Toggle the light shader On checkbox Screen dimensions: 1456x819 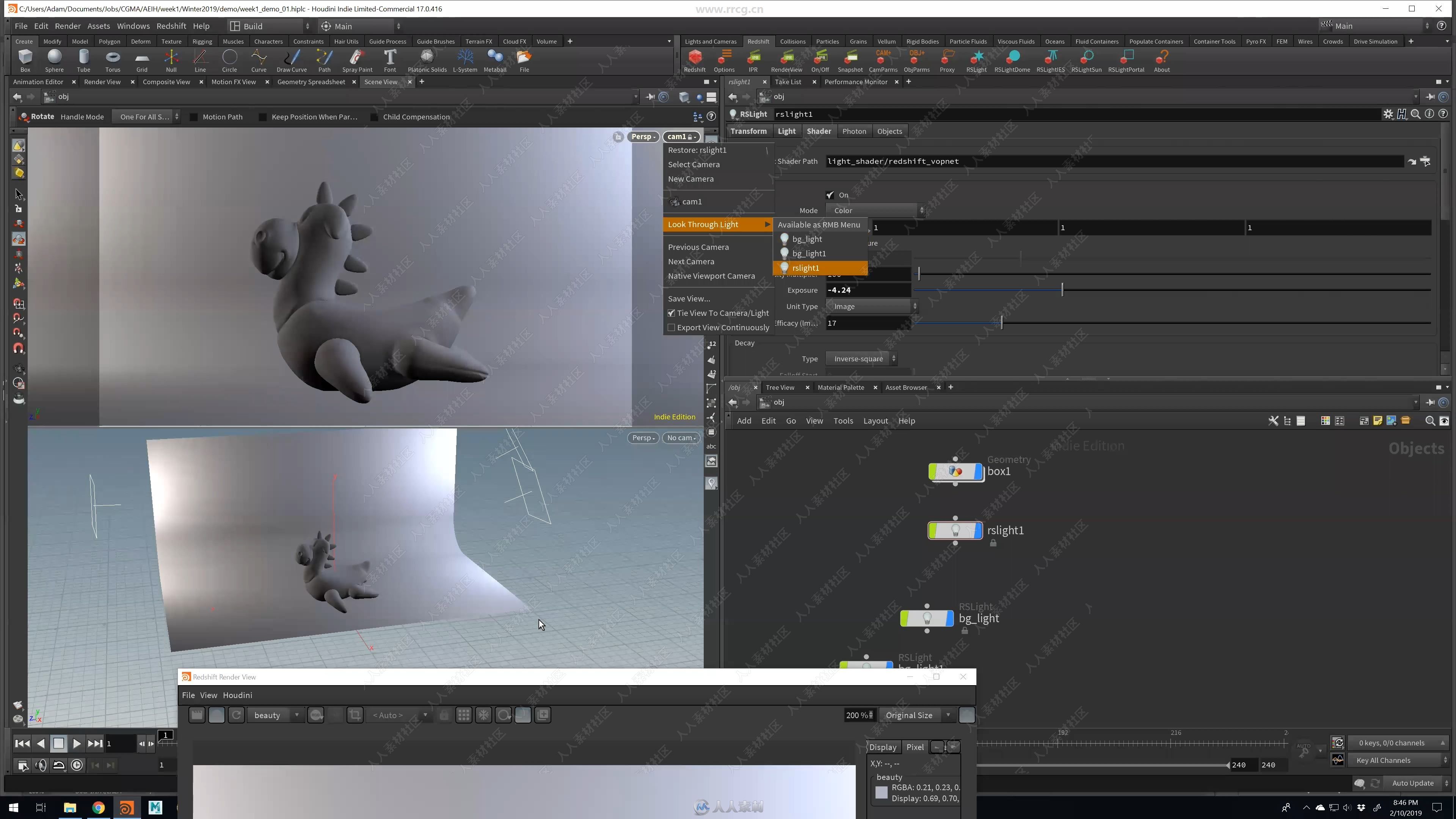(830, 195)
